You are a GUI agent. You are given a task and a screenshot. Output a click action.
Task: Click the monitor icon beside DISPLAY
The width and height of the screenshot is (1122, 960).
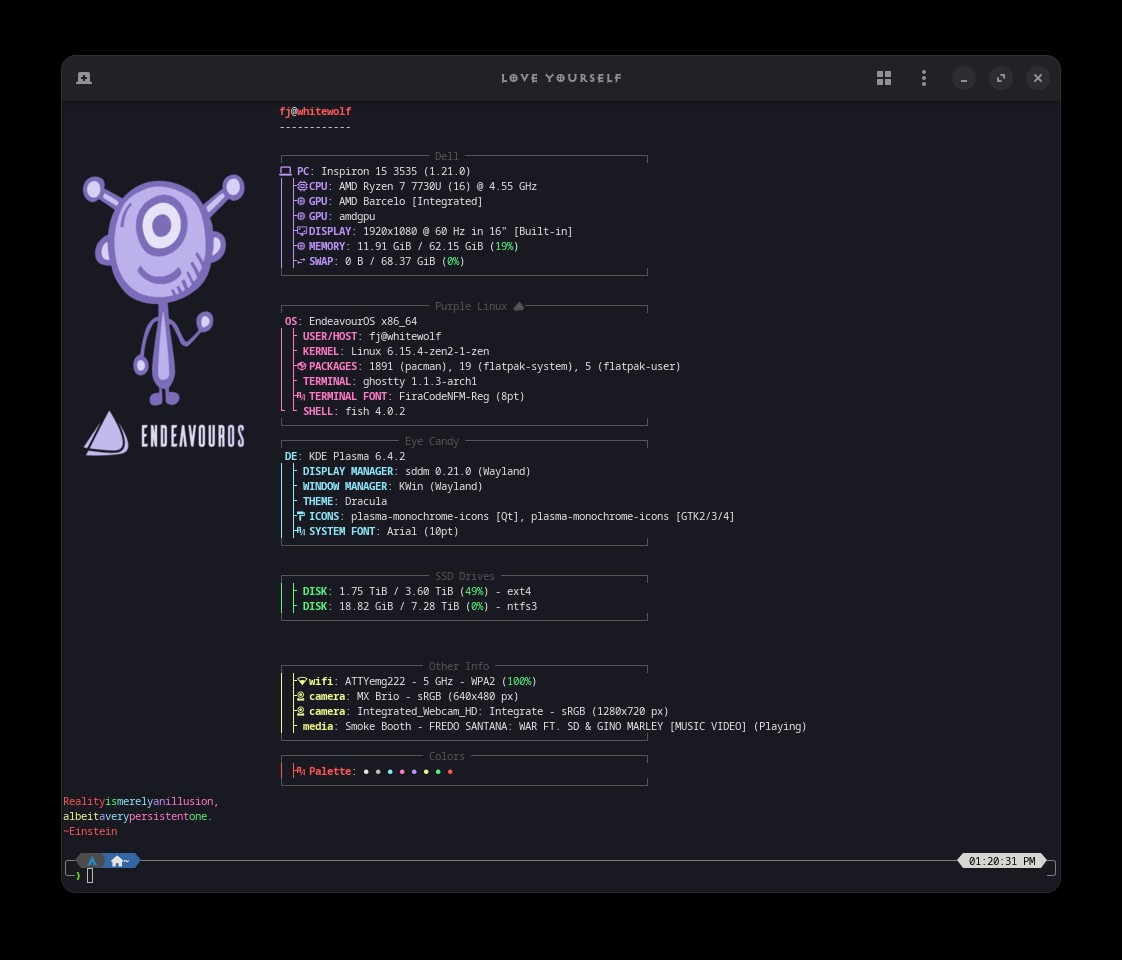(x=302, y=232)
